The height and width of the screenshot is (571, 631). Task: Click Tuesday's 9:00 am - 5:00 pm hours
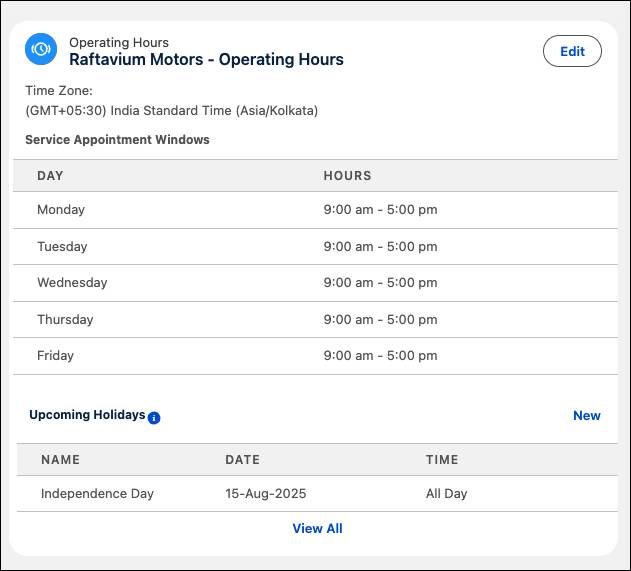click(x=380, y=247)
